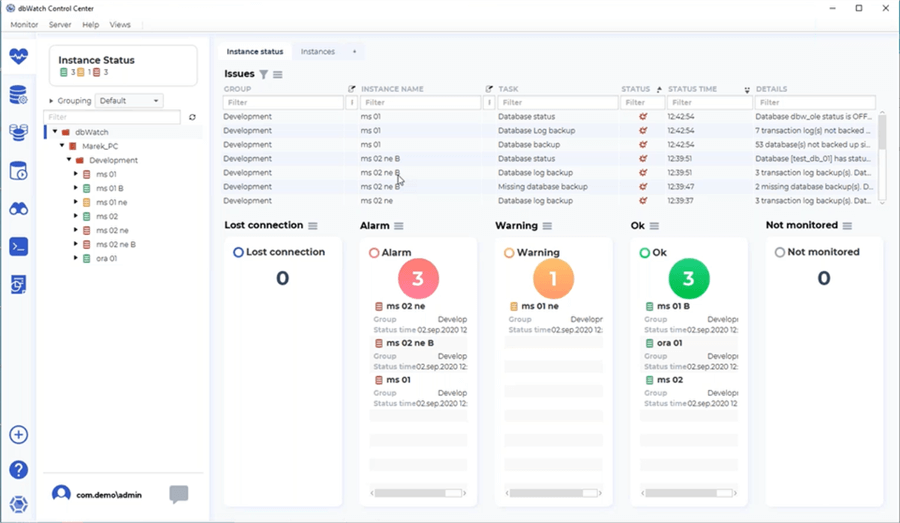Click the edit icon next to GROUP column
This screenshot has width=900, height=523.
(x=351, y=89)
